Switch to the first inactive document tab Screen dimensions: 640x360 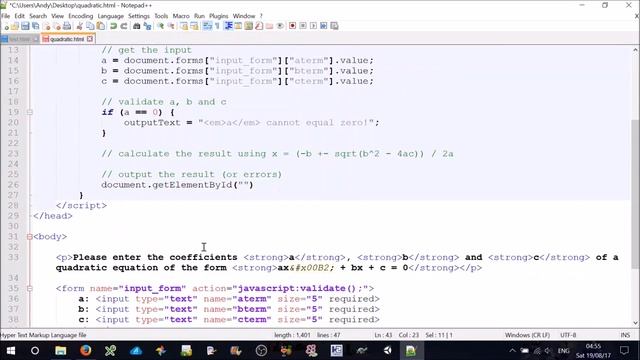pos(20,39)
